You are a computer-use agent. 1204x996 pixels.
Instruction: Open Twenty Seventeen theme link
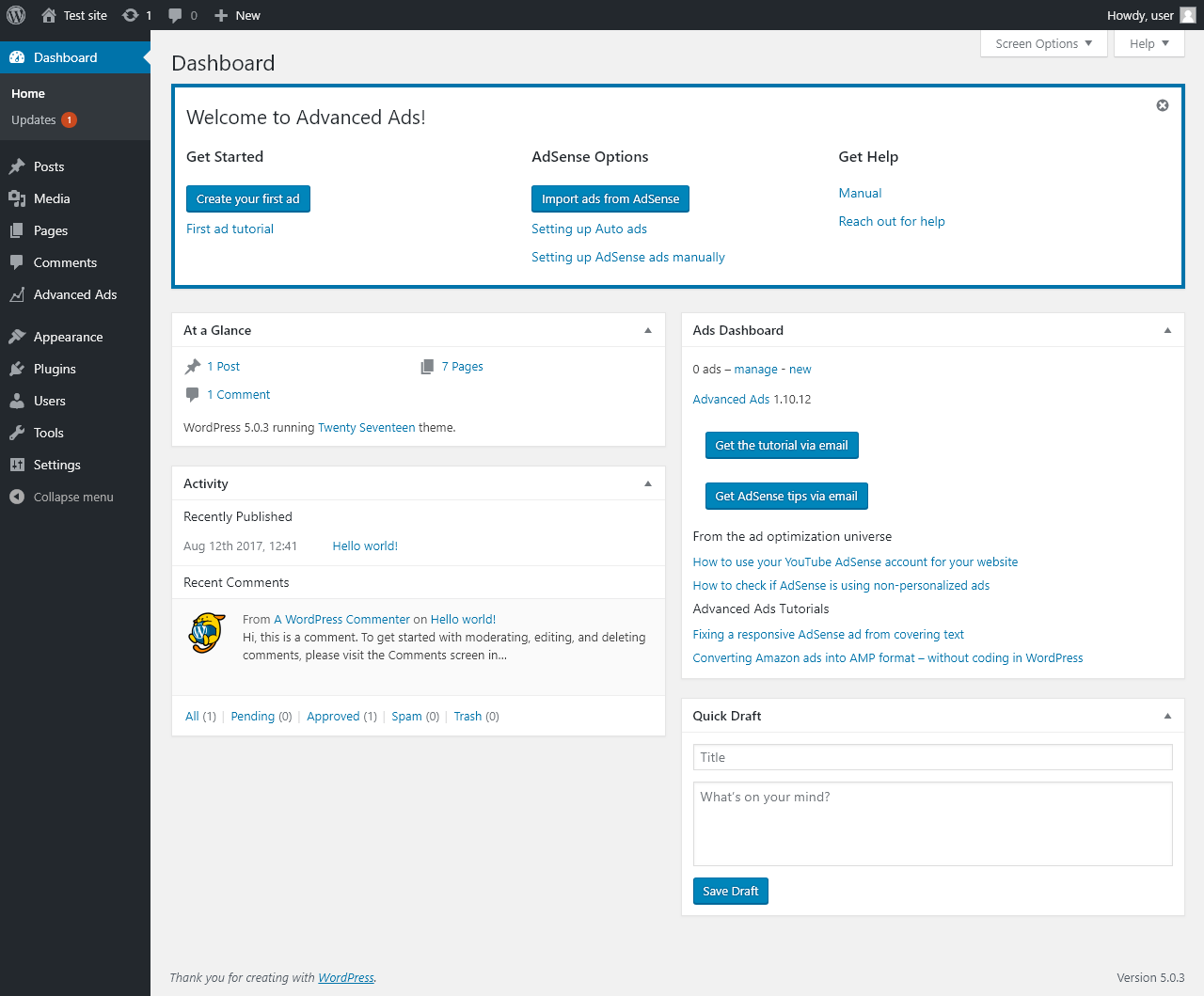tap(366, 427)
